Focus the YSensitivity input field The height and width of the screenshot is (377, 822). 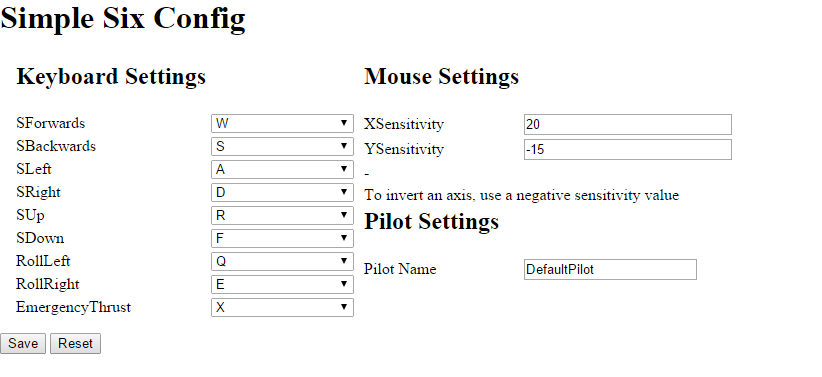(628, 149)
